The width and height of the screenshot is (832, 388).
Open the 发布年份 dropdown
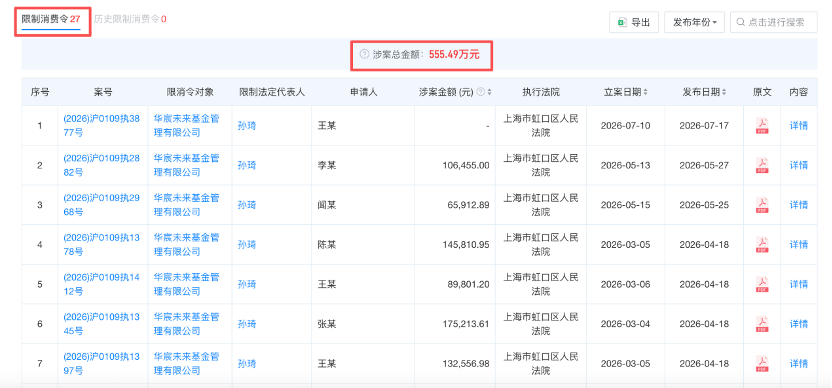694,22
